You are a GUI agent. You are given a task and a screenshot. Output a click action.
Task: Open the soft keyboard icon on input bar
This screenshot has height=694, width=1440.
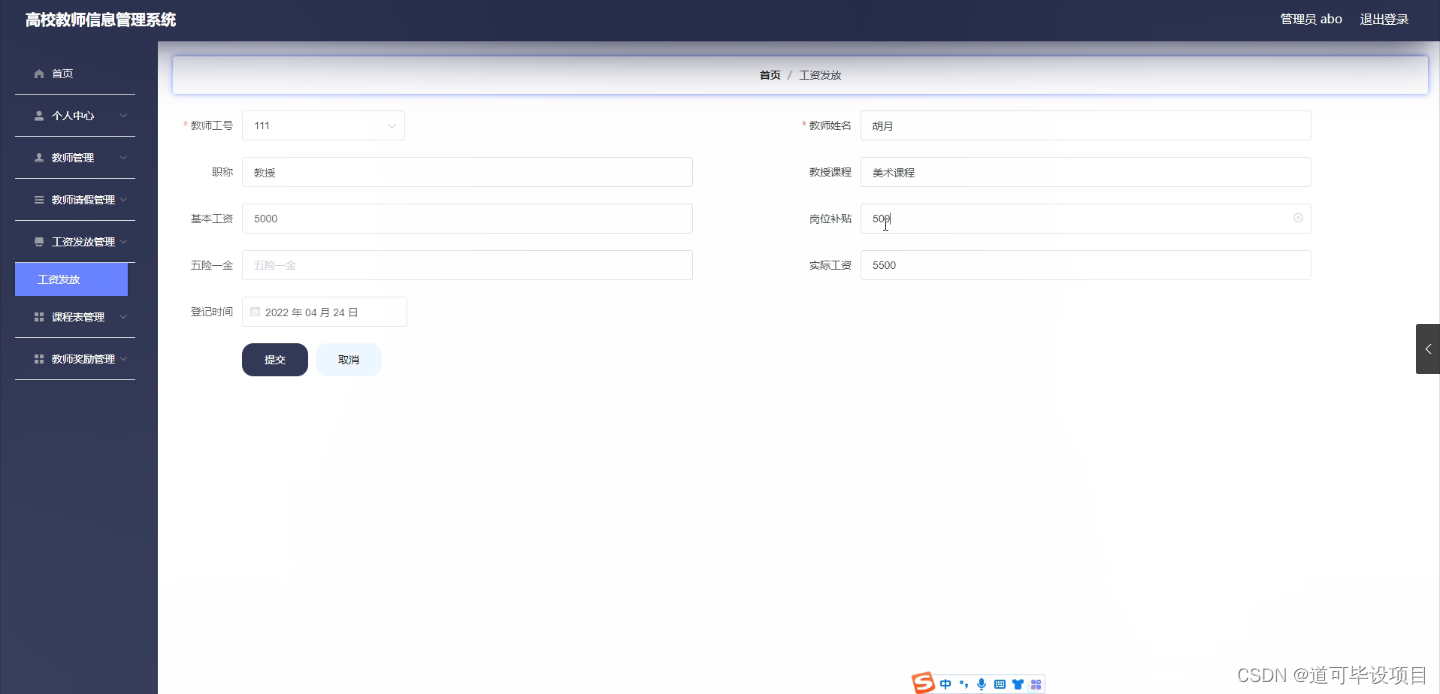pos(999,684)
